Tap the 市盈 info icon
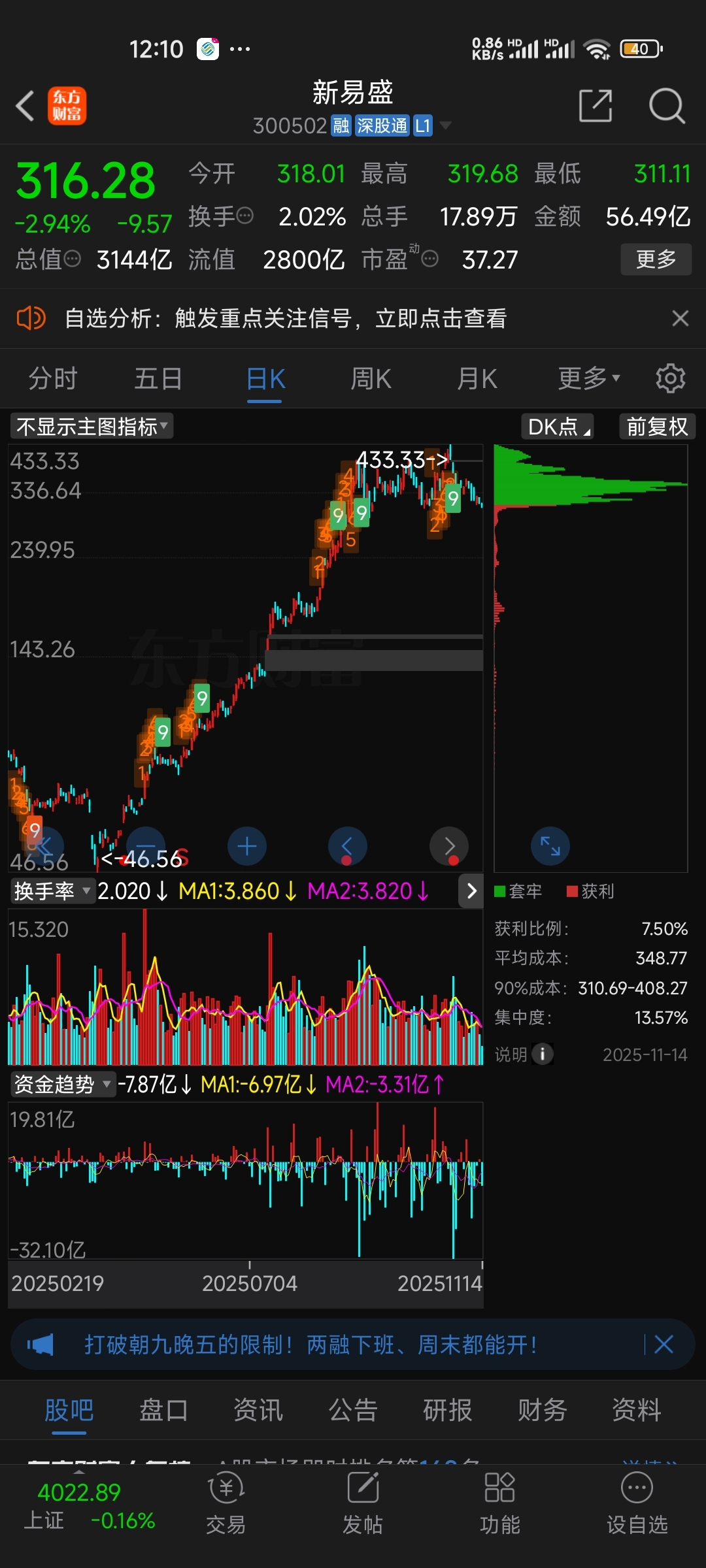 click(429, 259)
